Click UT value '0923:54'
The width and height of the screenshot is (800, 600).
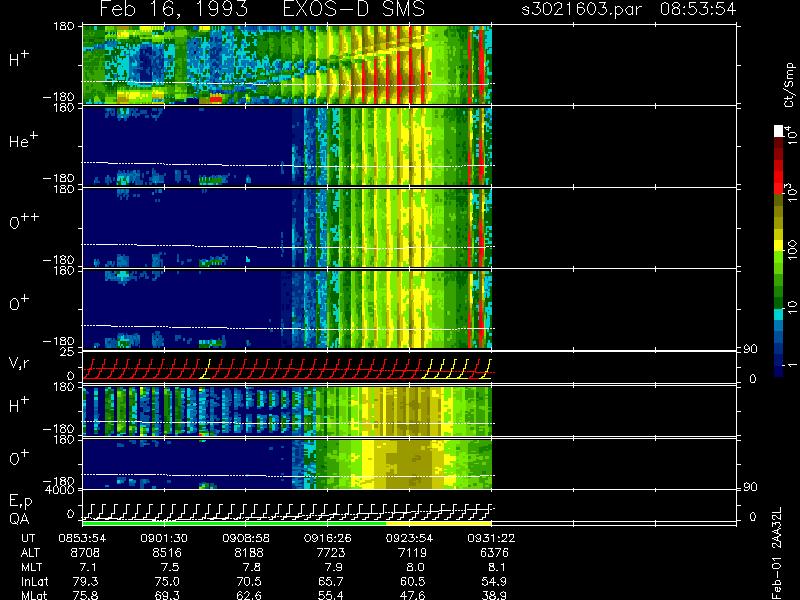410,538
